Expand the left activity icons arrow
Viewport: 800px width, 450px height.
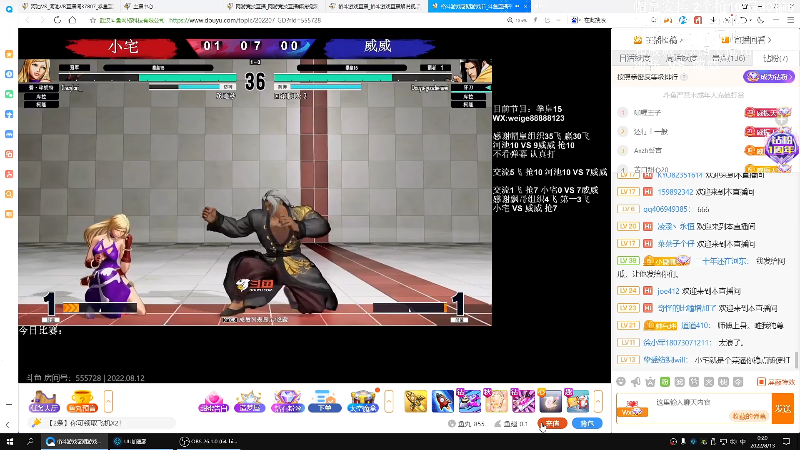pyautogui.click(x=108, y=402)
